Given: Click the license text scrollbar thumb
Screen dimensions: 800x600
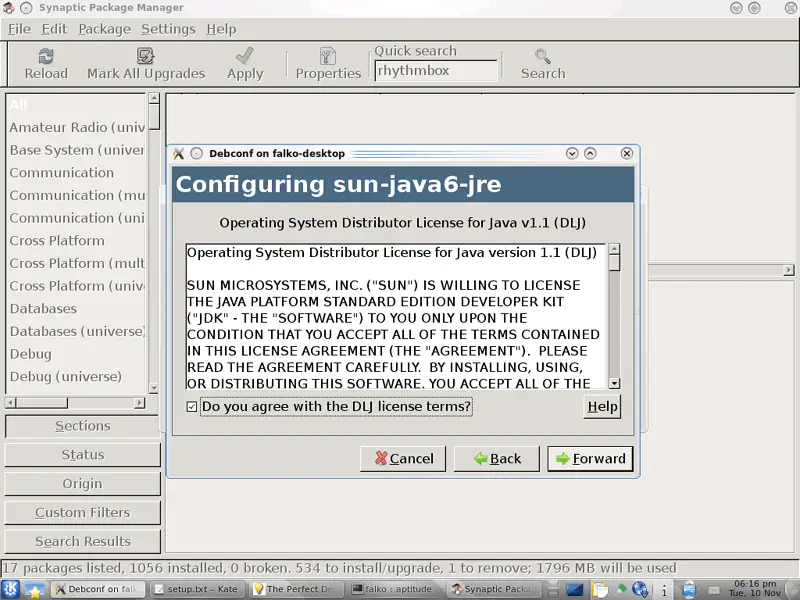Looking at the screenshot, I should pos(615,262).
